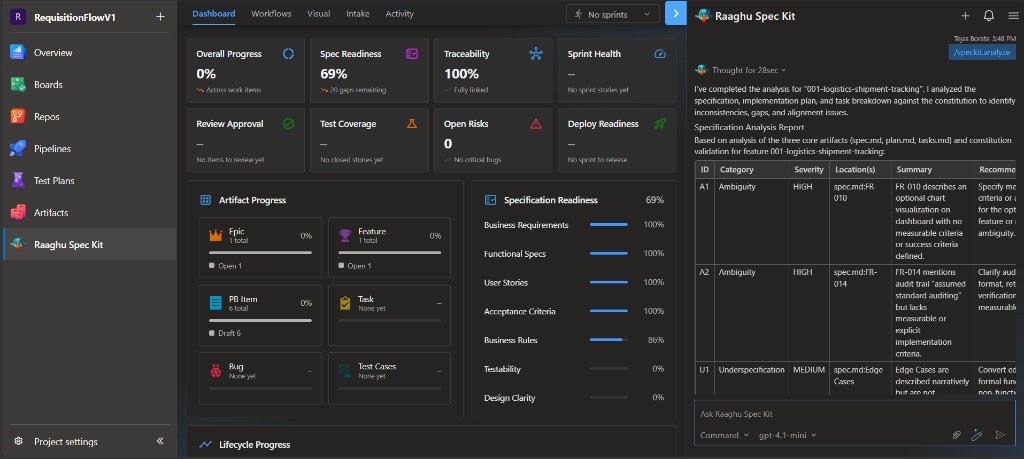Click the Review Approval check icon
Screen dimensions: 1024x459
pyautogui.click(x=288, y=123)
